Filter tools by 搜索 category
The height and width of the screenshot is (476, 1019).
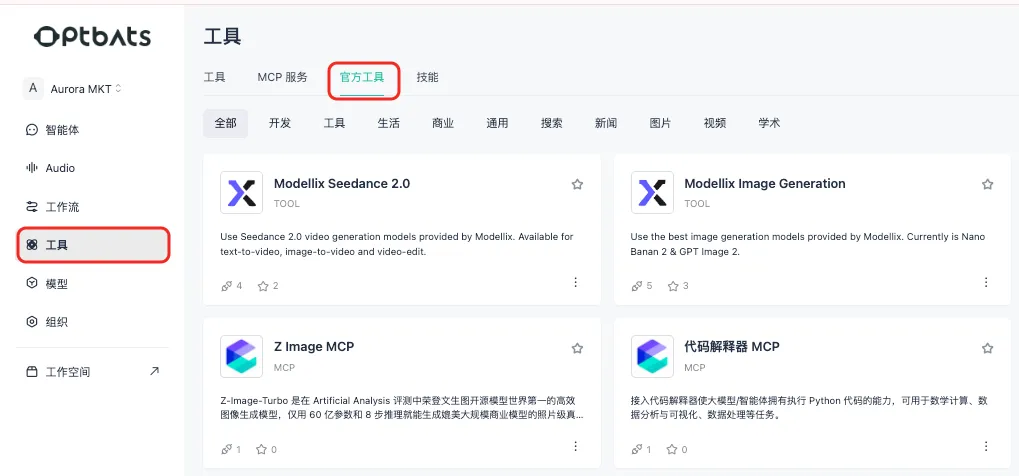pos(552,124)
